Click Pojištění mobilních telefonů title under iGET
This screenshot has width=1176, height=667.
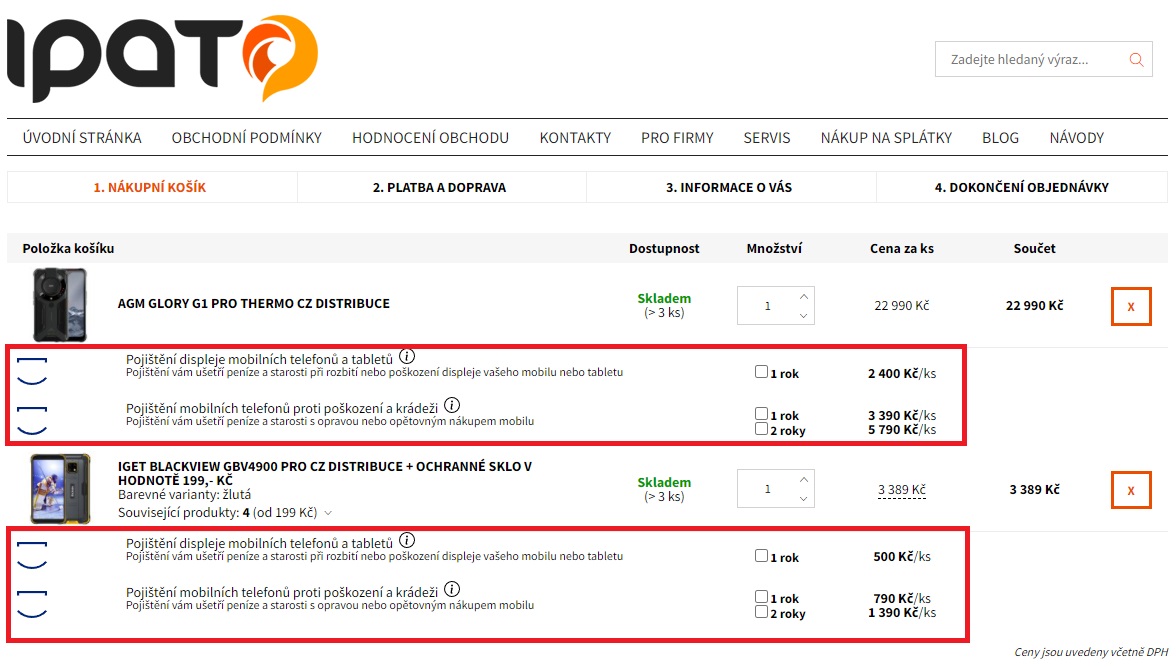(281, 592)
